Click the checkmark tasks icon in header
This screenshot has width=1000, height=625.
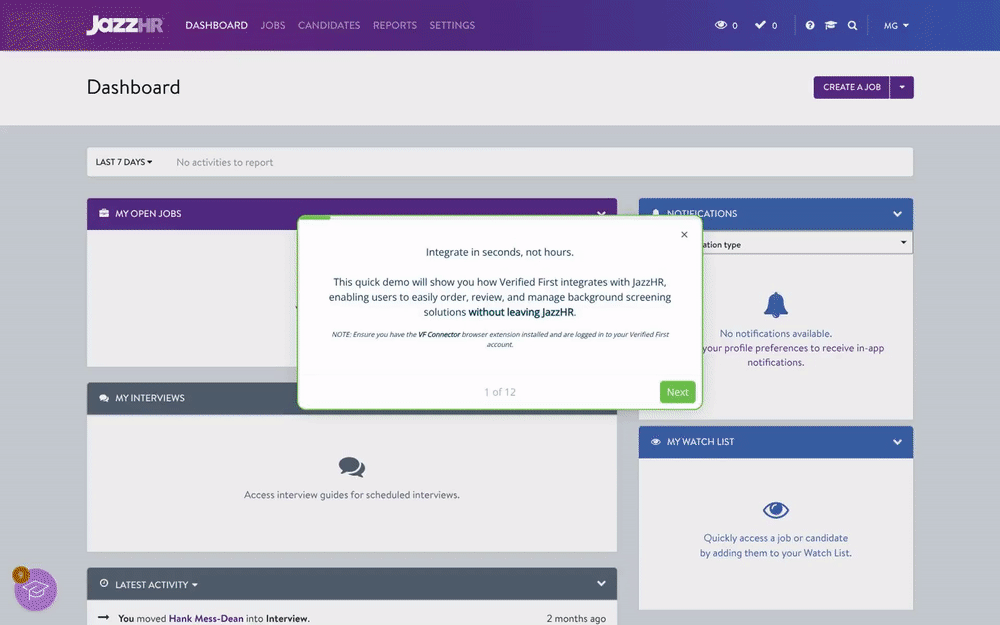pyautogui.click(x=760, y=26)
